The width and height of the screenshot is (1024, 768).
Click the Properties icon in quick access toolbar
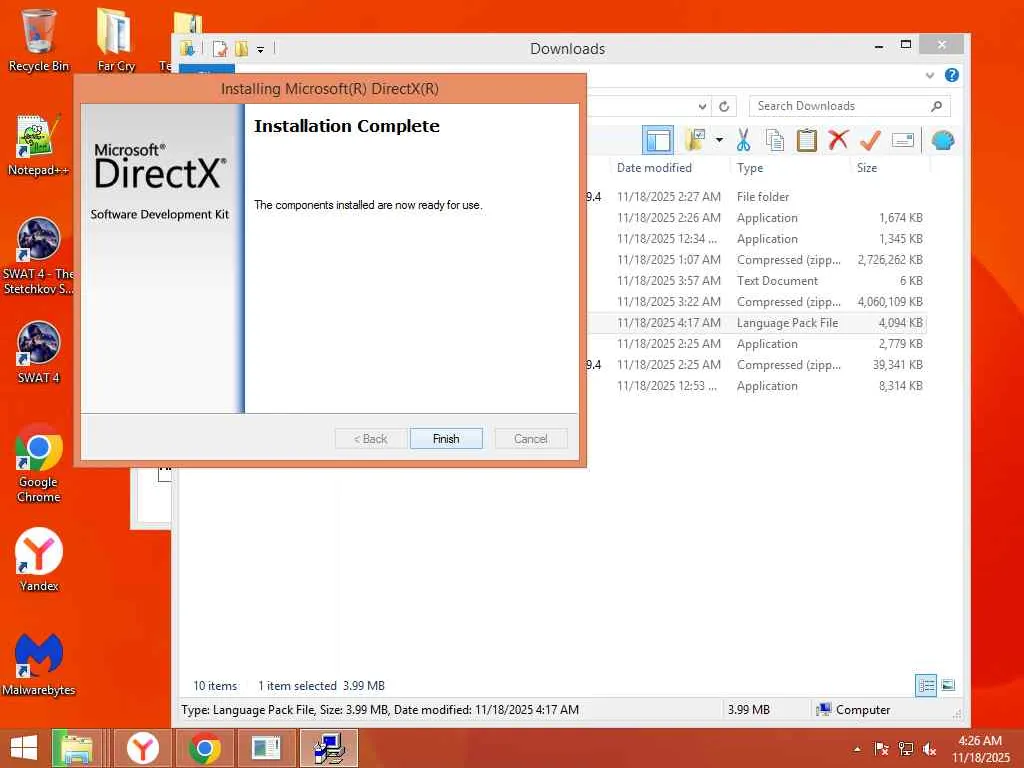pyautogui.click(x=220, y=49)
